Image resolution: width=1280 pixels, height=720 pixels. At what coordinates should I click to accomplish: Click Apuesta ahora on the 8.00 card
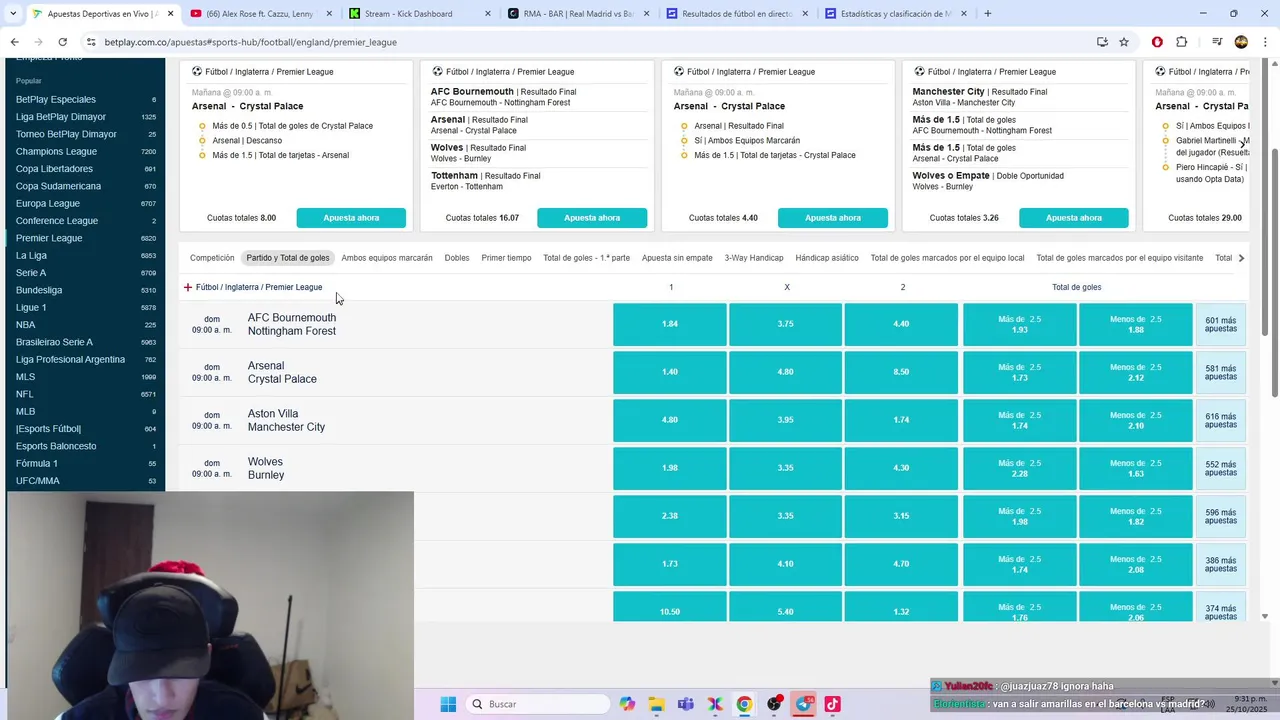coord(351,218)
